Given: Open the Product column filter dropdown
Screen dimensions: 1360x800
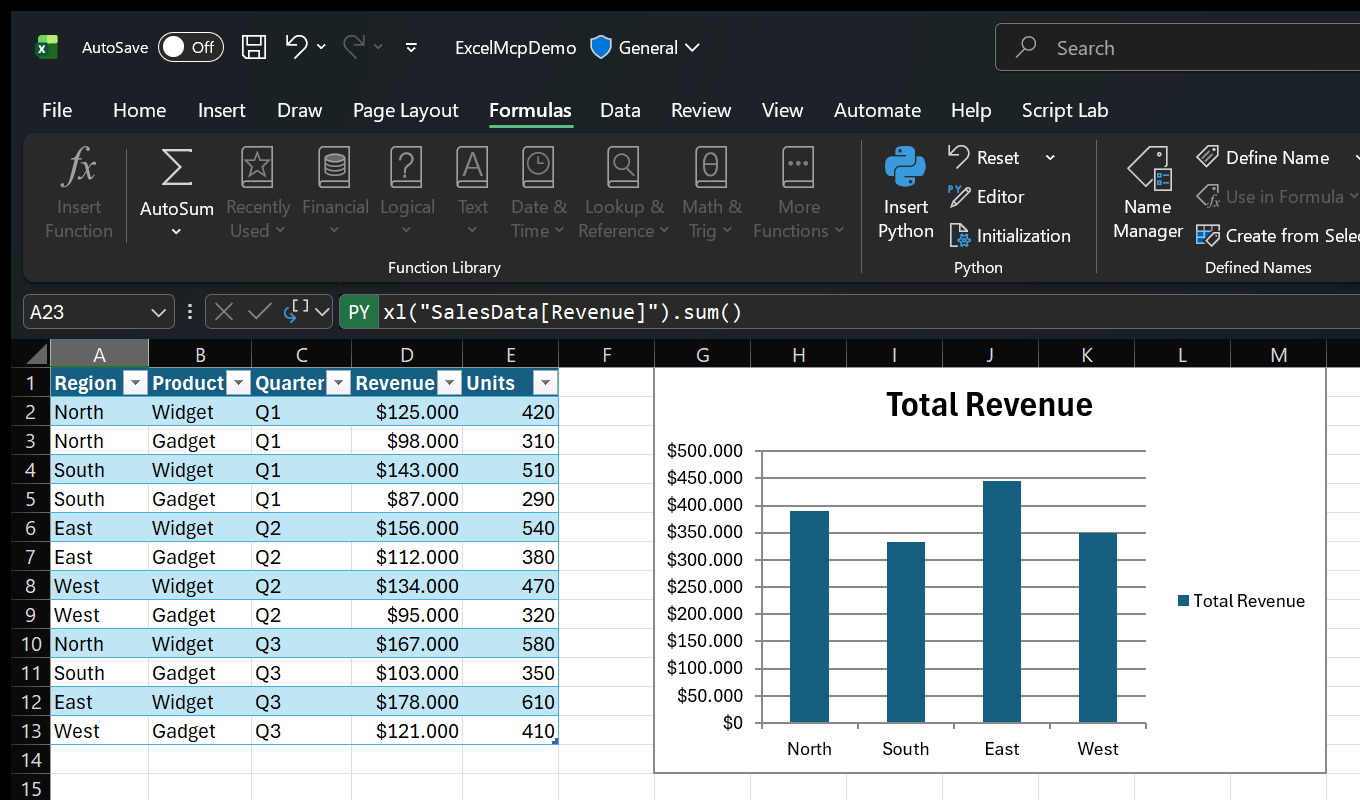Looking at the screenshot, I should 238,383.
